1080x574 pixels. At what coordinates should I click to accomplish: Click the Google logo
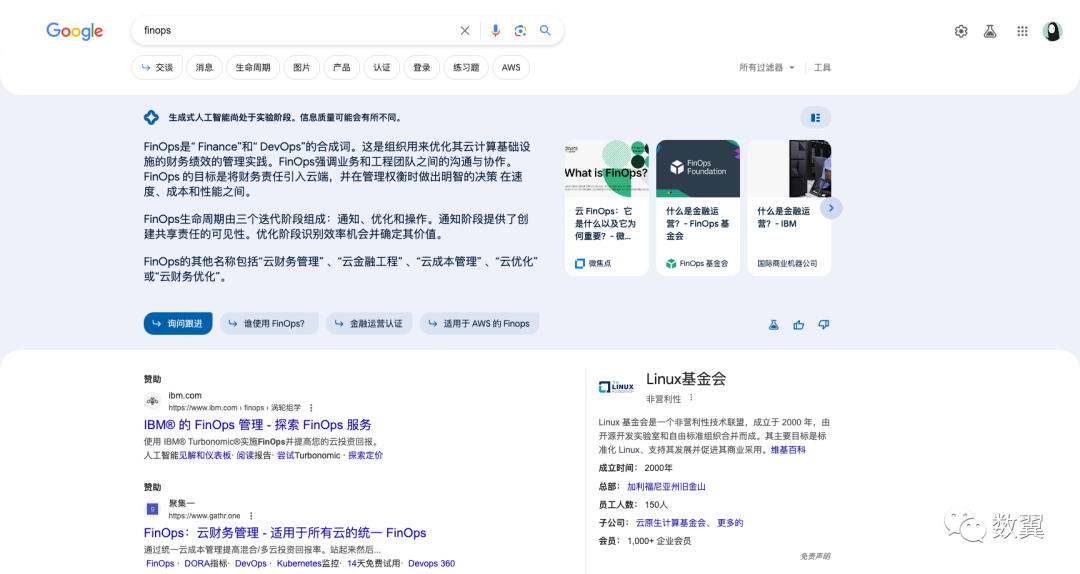click(x=74, y=31)
